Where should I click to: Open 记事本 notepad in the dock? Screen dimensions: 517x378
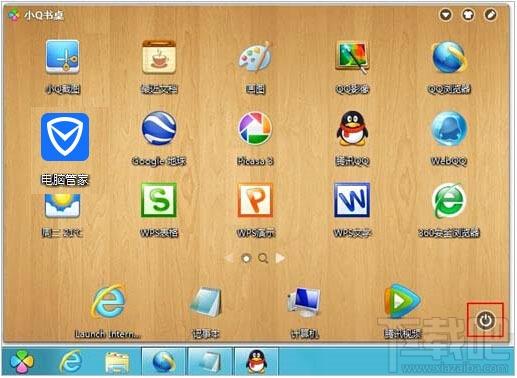(206, 302)
